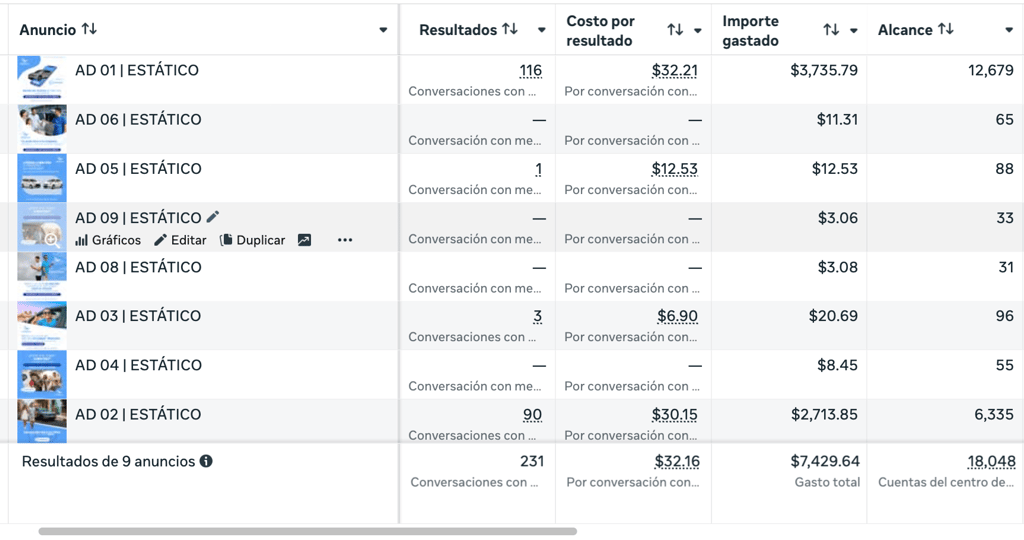Click the sort arrows in Resultados header

coord(510,29)
